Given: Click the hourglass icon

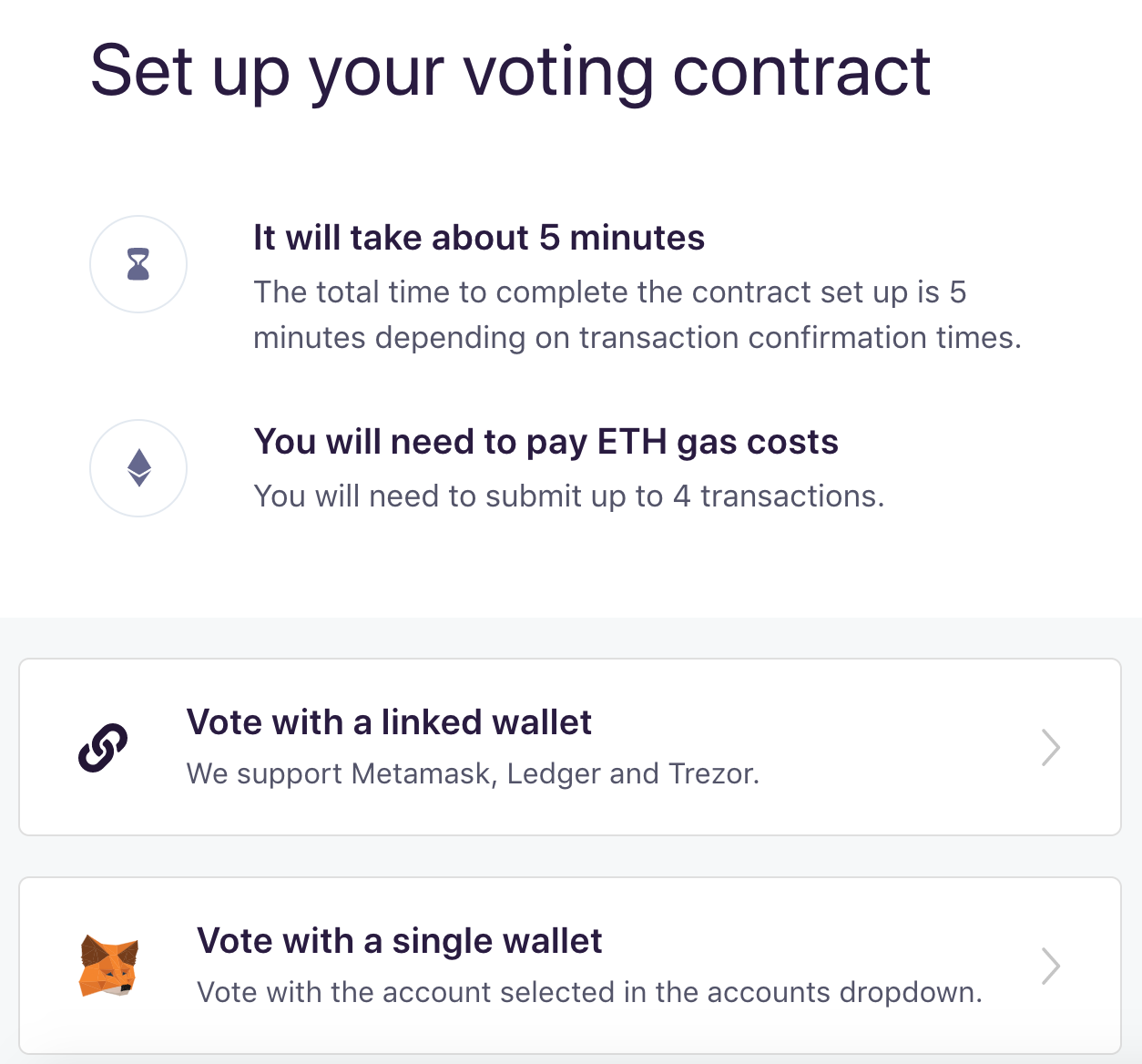Looking at the screenshot, I should [x=138, y=264].
